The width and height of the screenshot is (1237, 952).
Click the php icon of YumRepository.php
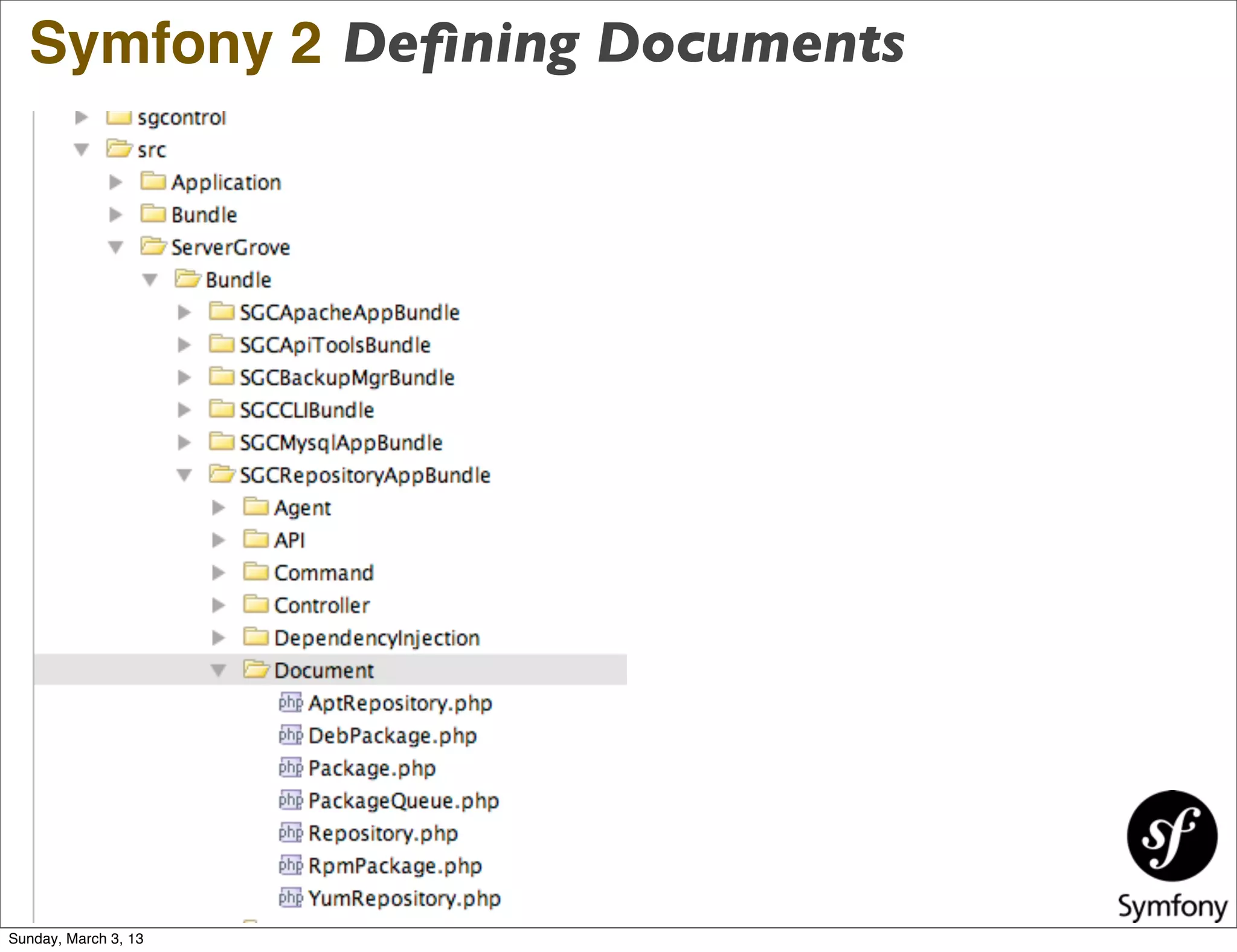point(291,898)
